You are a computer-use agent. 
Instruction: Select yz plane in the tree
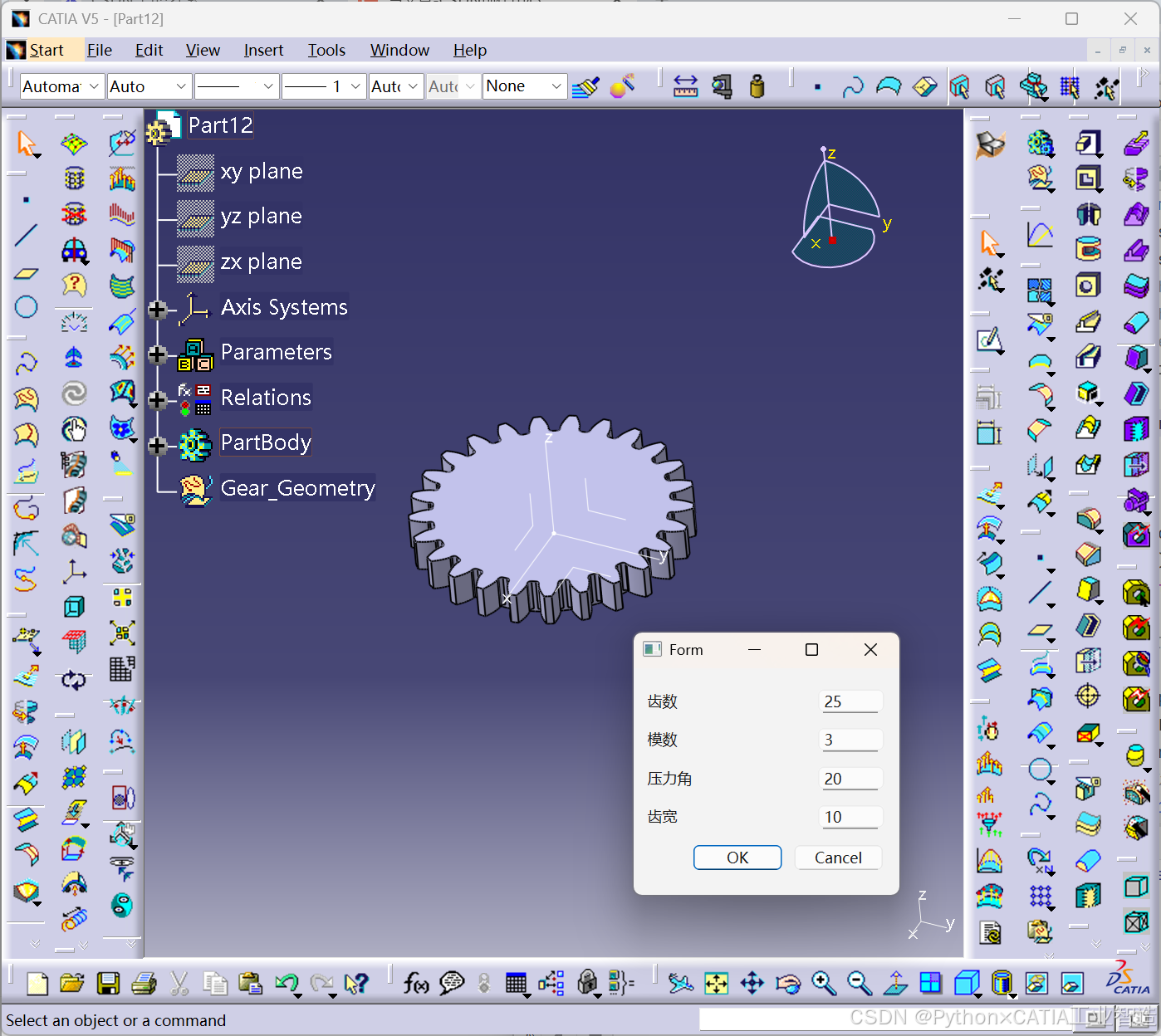point(262,217)
